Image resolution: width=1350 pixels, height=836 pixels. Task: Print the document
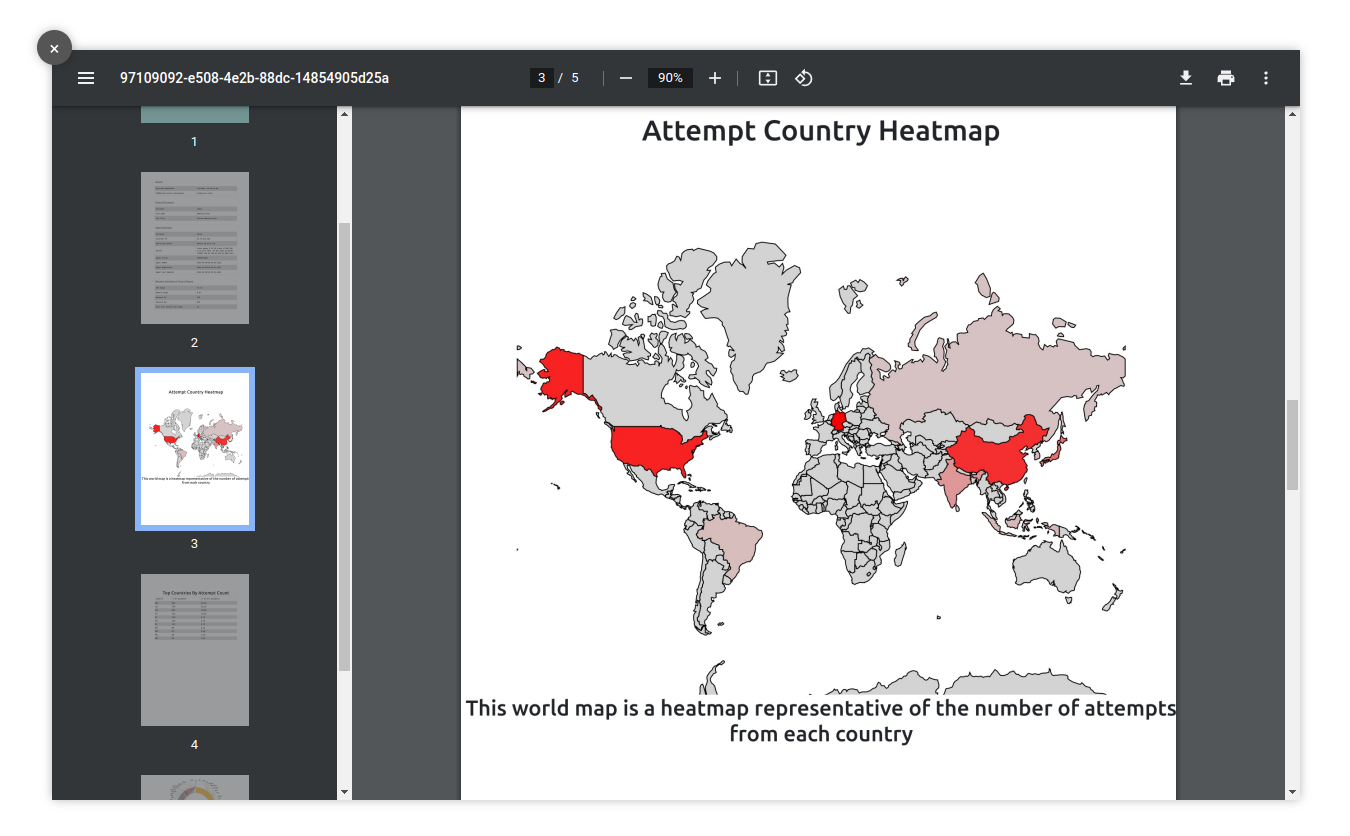[x=1226, y=78]
